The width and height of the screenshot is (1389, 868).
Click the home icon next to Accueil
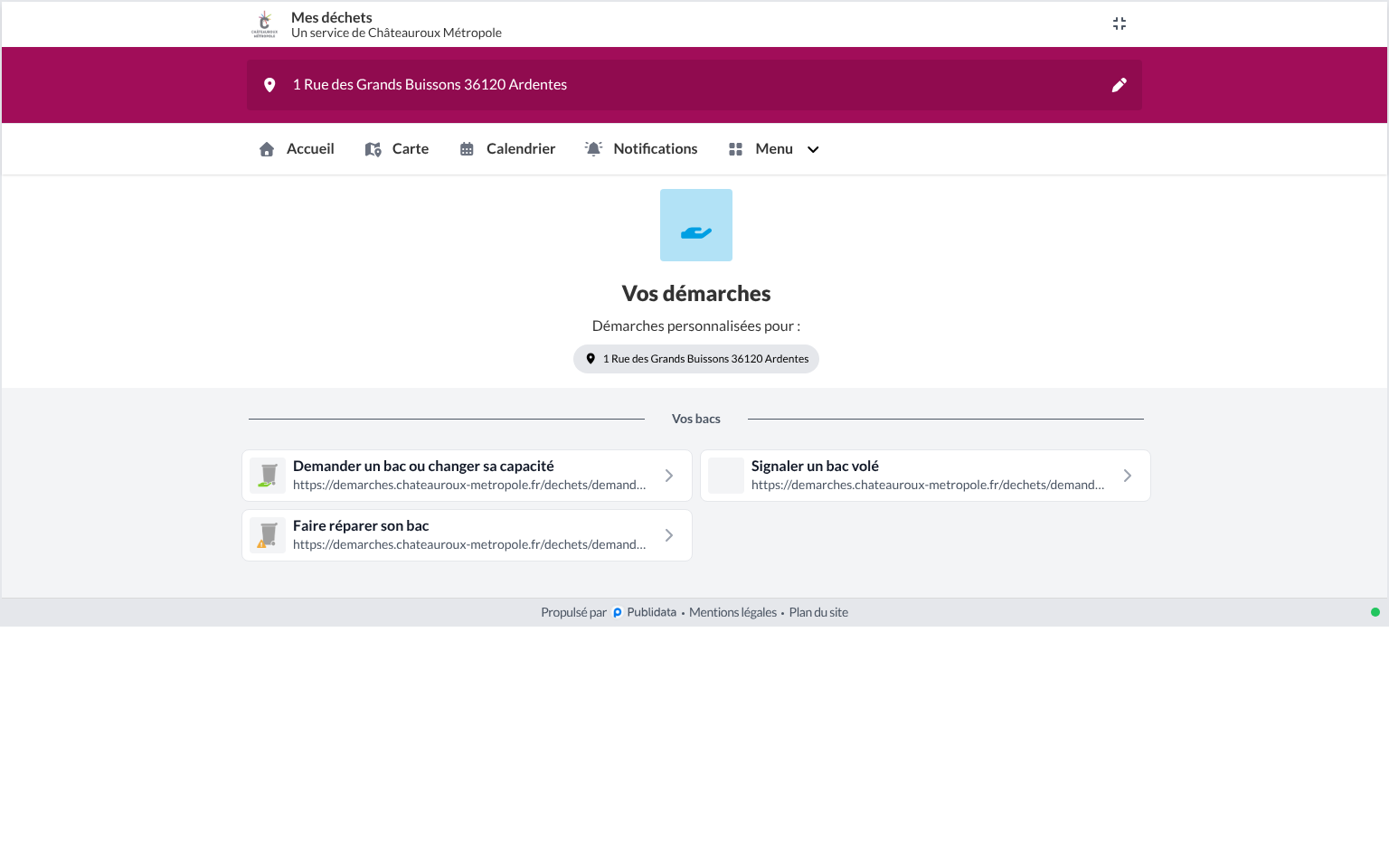[x=267, y=149]
